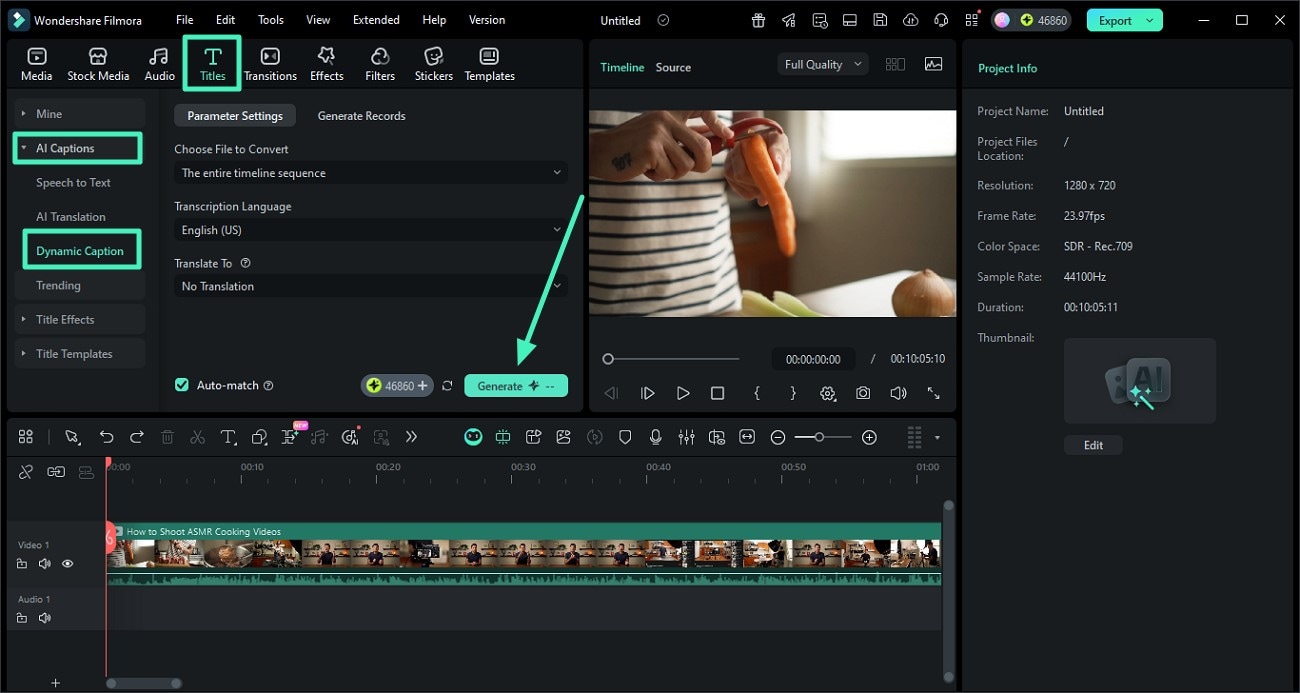Open the Audio panel
1300x693 pixels.
(159, 62)
